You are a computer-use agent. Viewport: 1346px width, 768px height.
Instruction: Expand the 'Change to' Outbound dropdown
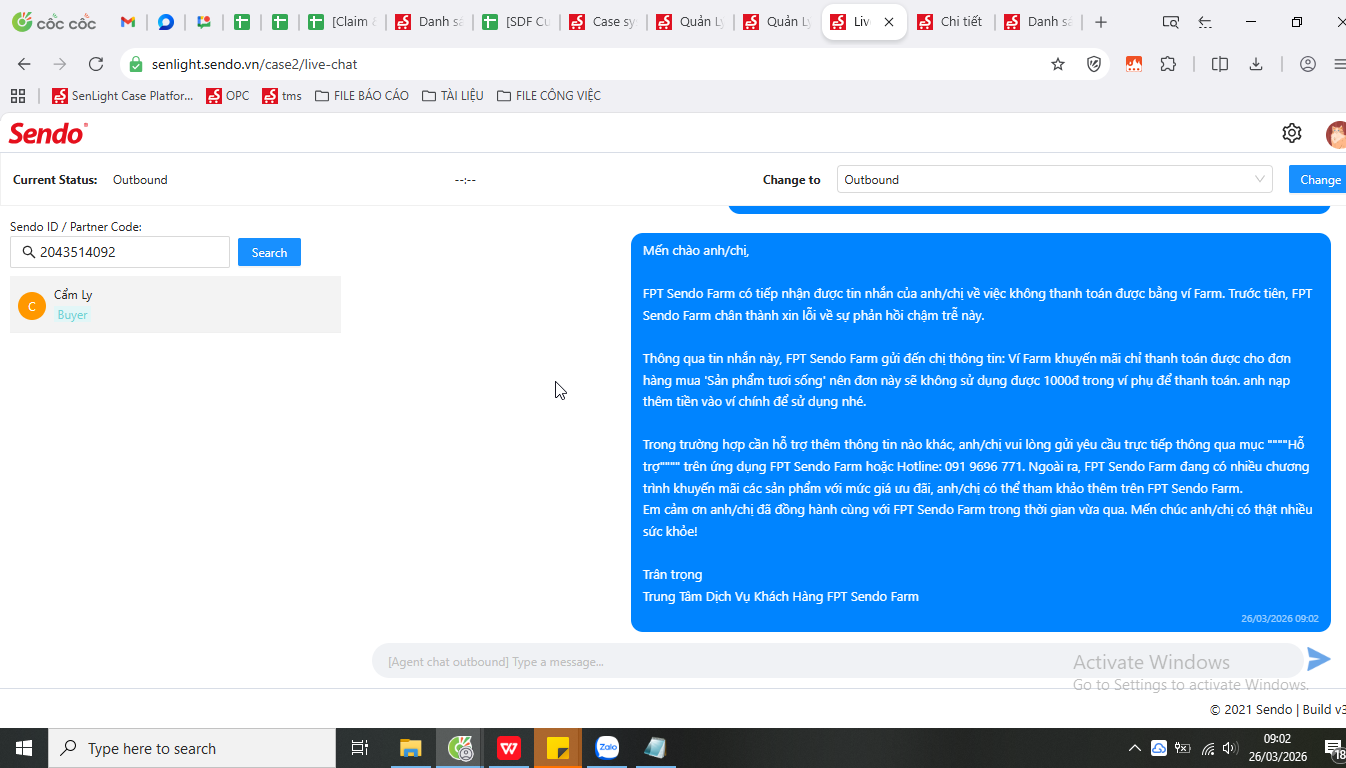(x=1054, y=180)
